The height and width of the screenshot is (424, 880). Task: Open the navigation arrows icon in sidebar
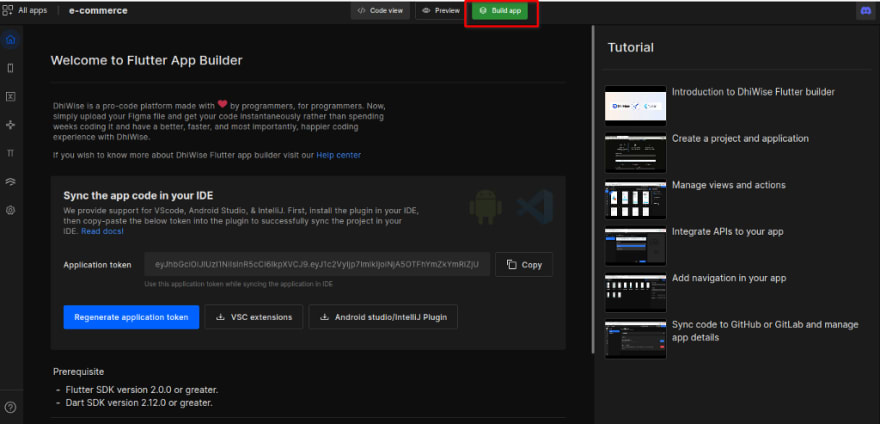pyautogui.click(x=10, y=125)
